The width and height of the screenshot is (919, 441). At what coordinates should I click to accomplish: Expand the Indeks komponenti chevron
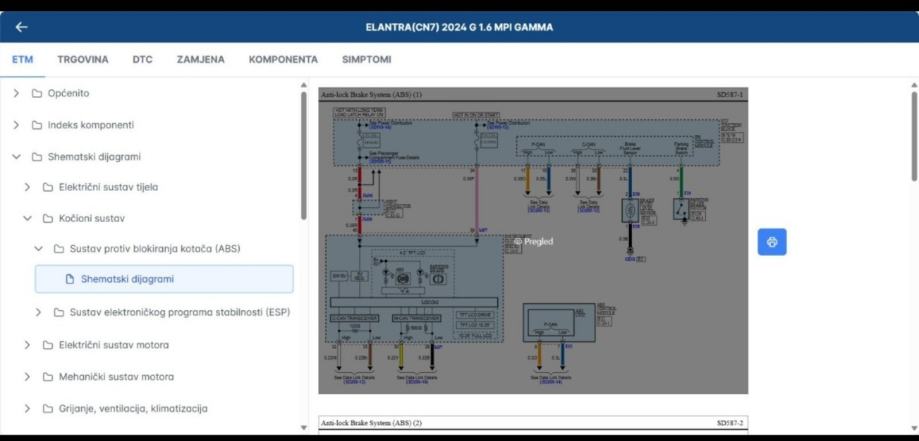point(16,125)
